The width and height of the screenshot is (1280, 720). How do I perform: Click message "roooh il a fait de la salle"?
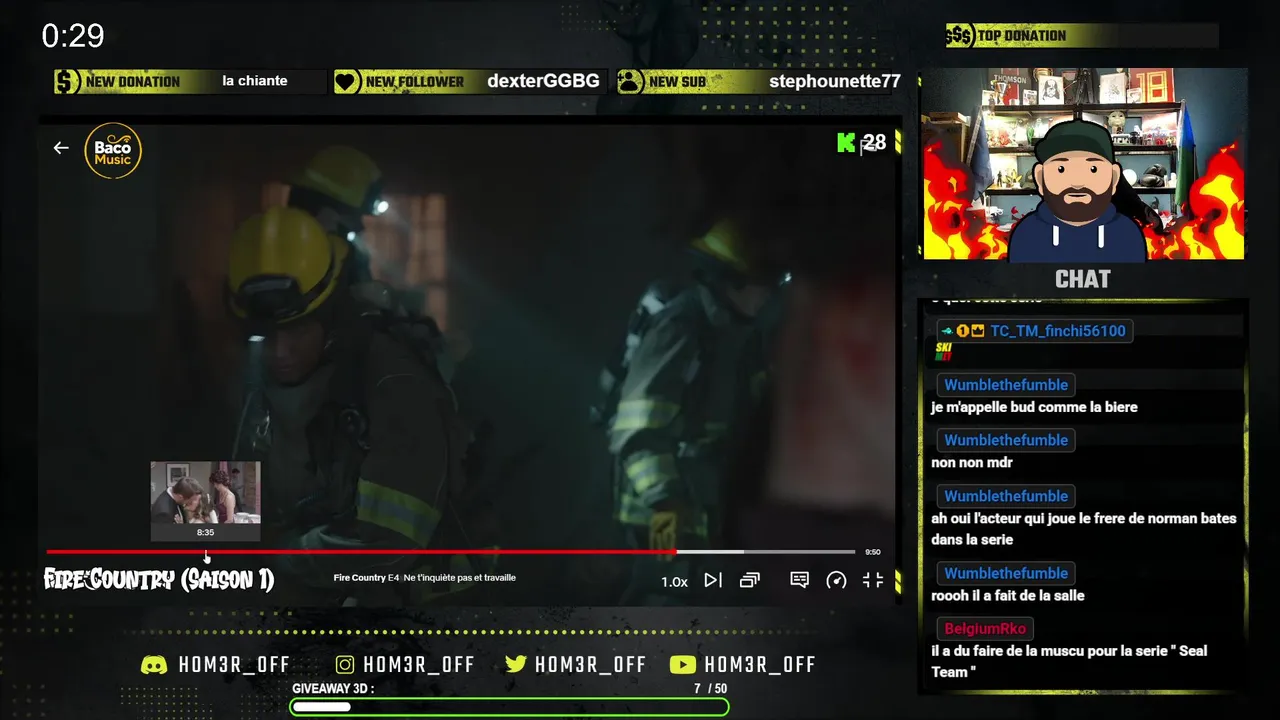pyautogui.click(x=1008, y=596)
